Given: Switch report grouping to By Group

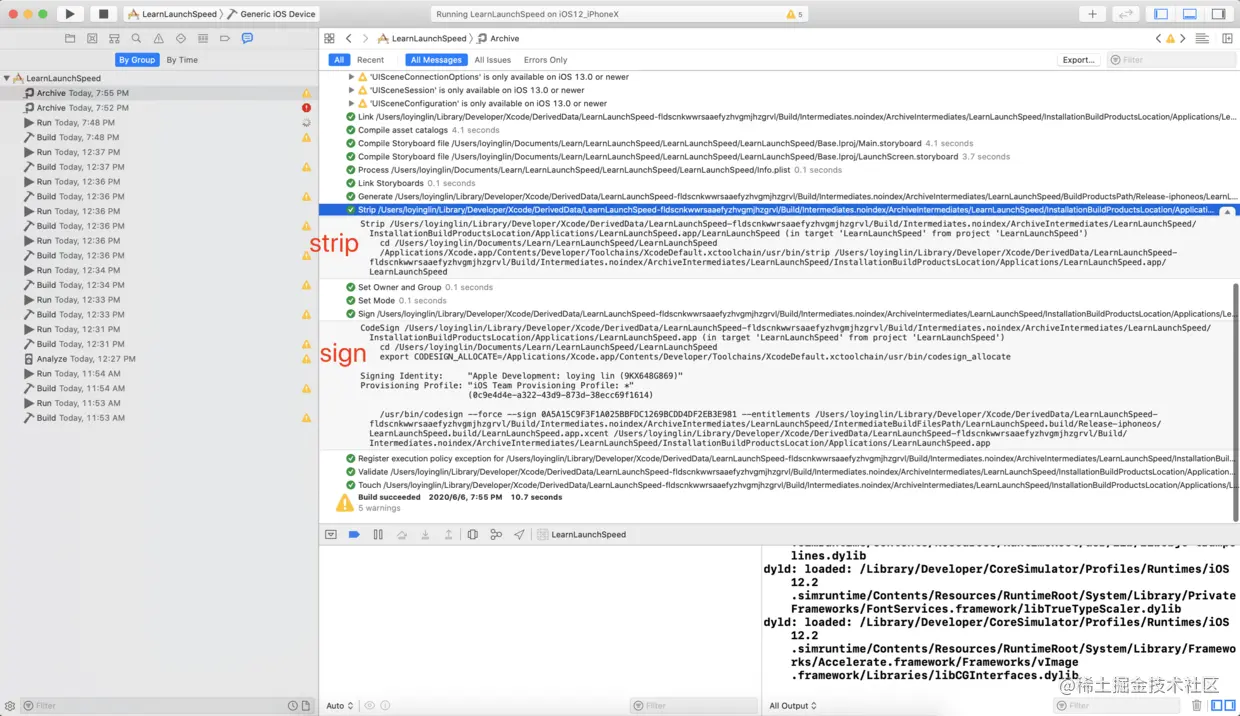Looking at the screenshot, I should coord(137,60).
